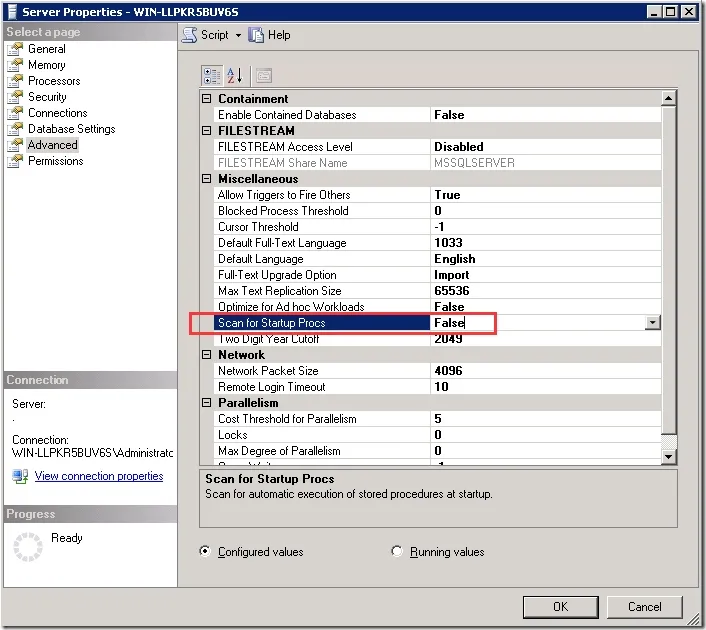Click the property grid scroll down arrow
This screenshot has height=630, width=706.
pyautogui.click(x=669, y=457)
